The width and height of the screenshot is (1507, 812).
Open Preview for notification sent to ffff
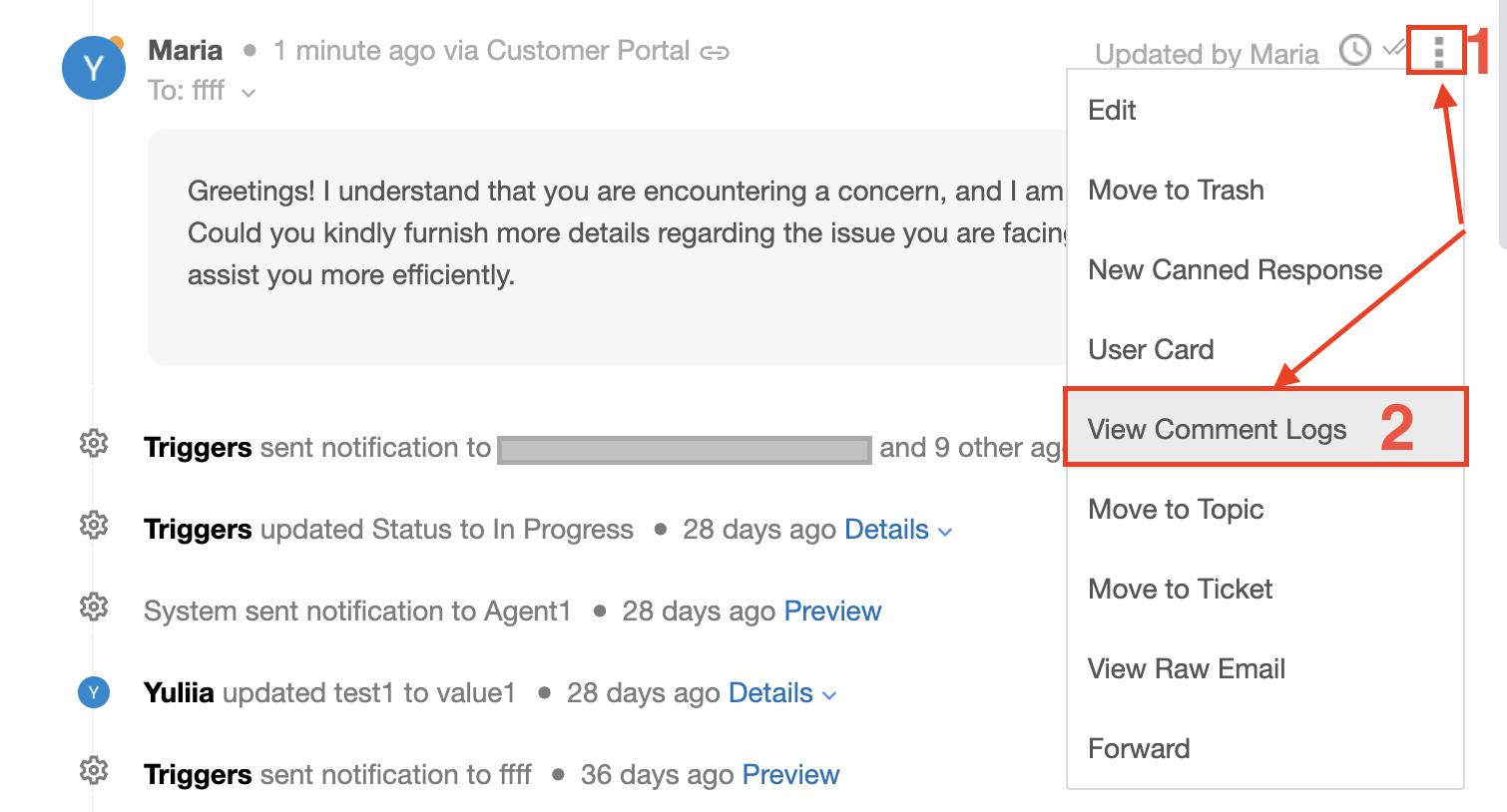click(x=790, y=774)
